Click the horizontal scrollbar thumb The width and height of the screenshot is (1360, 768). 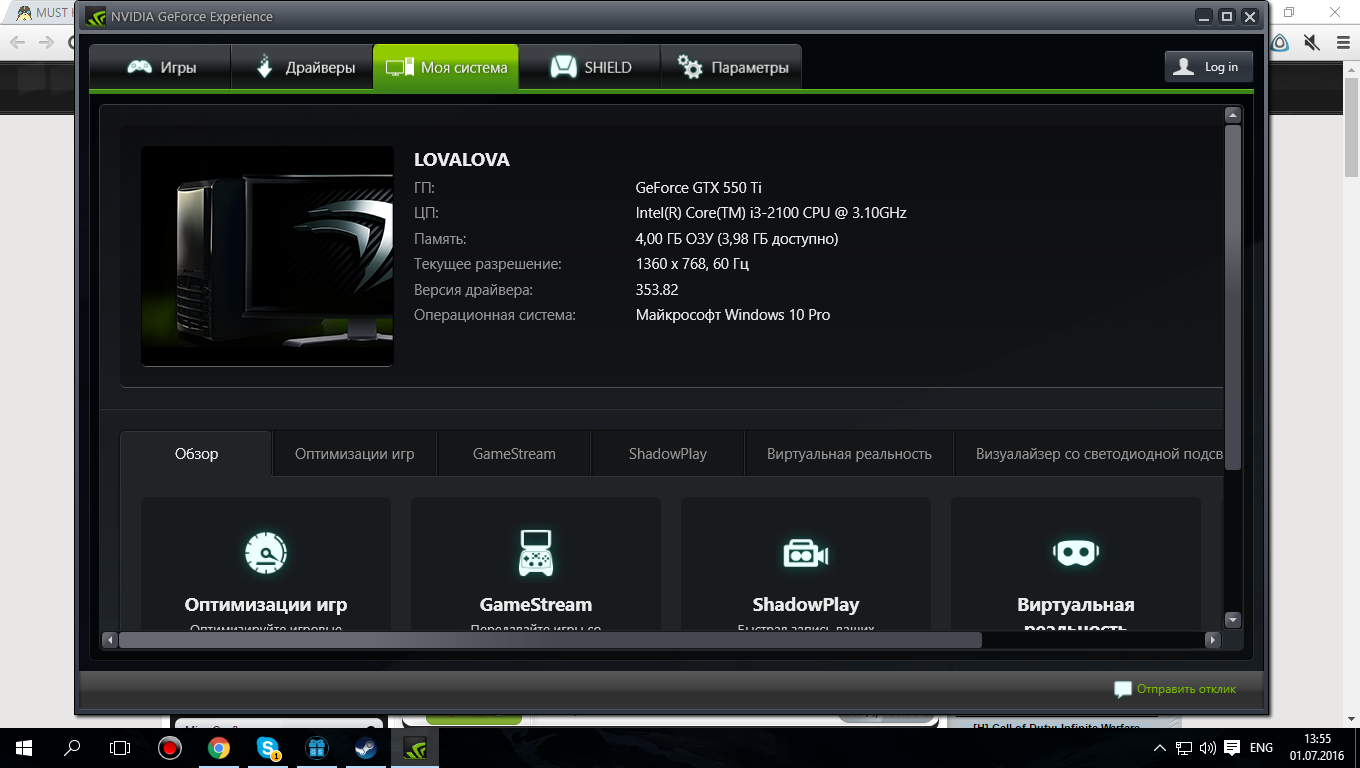(x=550, y=640)
